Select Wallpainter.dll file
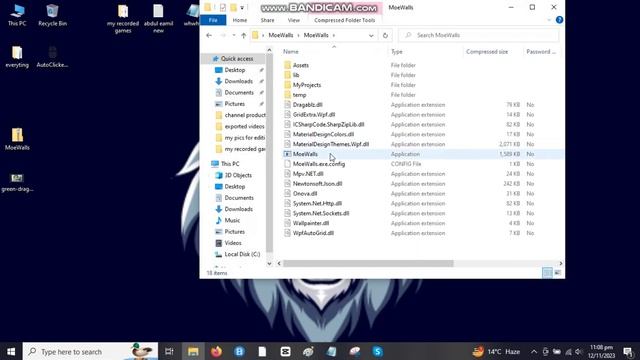The image size is (640, 360). pos(311,223)
